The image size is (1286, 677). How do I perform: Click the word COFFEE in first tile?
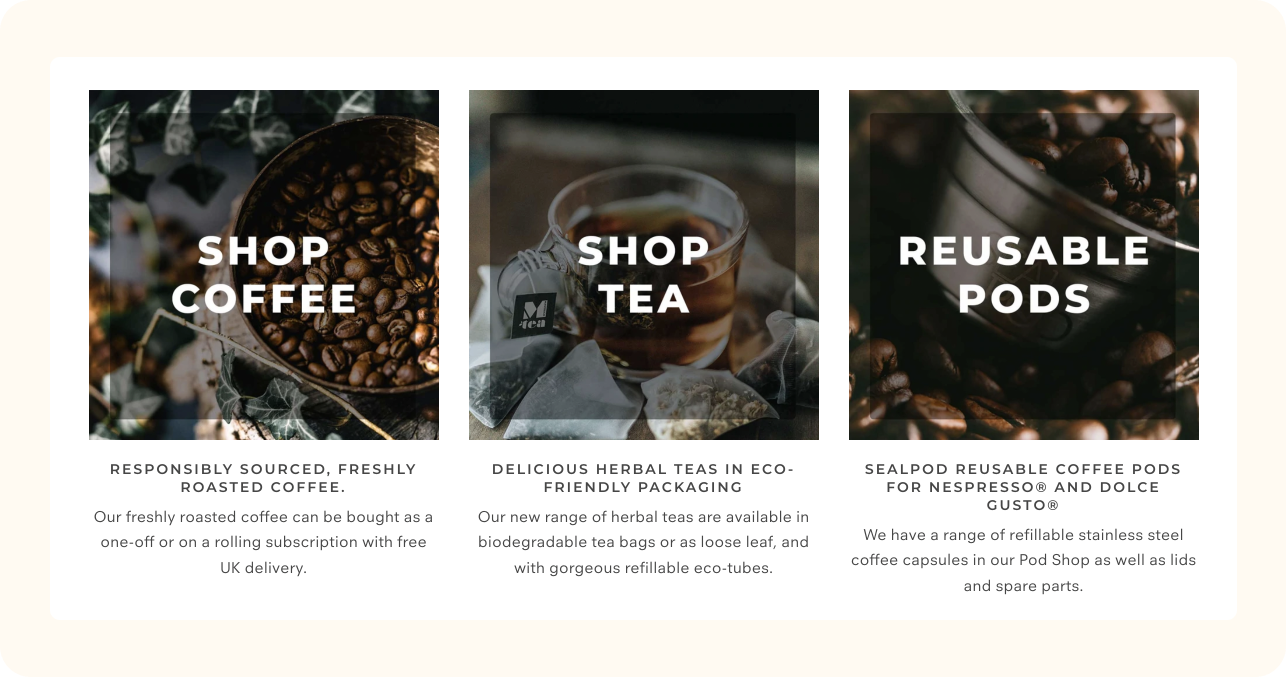click(x=264, y=299)
